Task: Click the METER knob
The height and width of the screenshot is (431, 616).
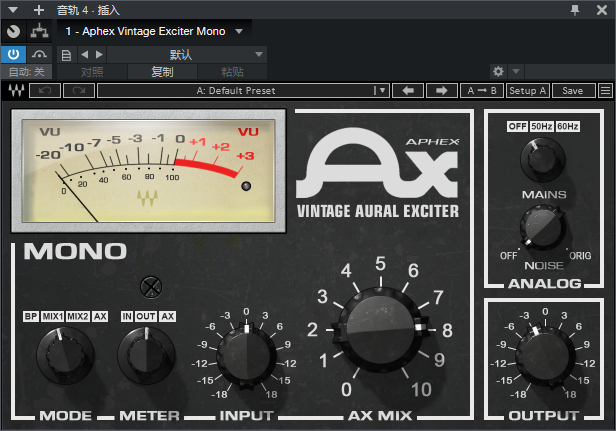Action: click(147, 356)
